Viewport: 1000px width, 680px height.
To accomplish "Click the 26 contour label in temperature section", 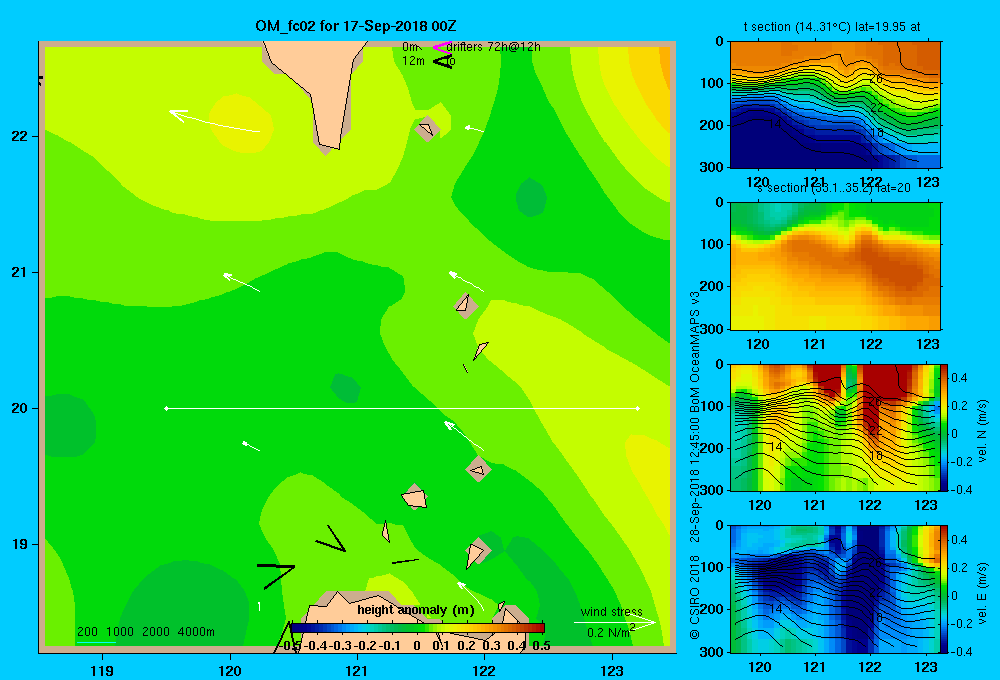I will point(876,79).
